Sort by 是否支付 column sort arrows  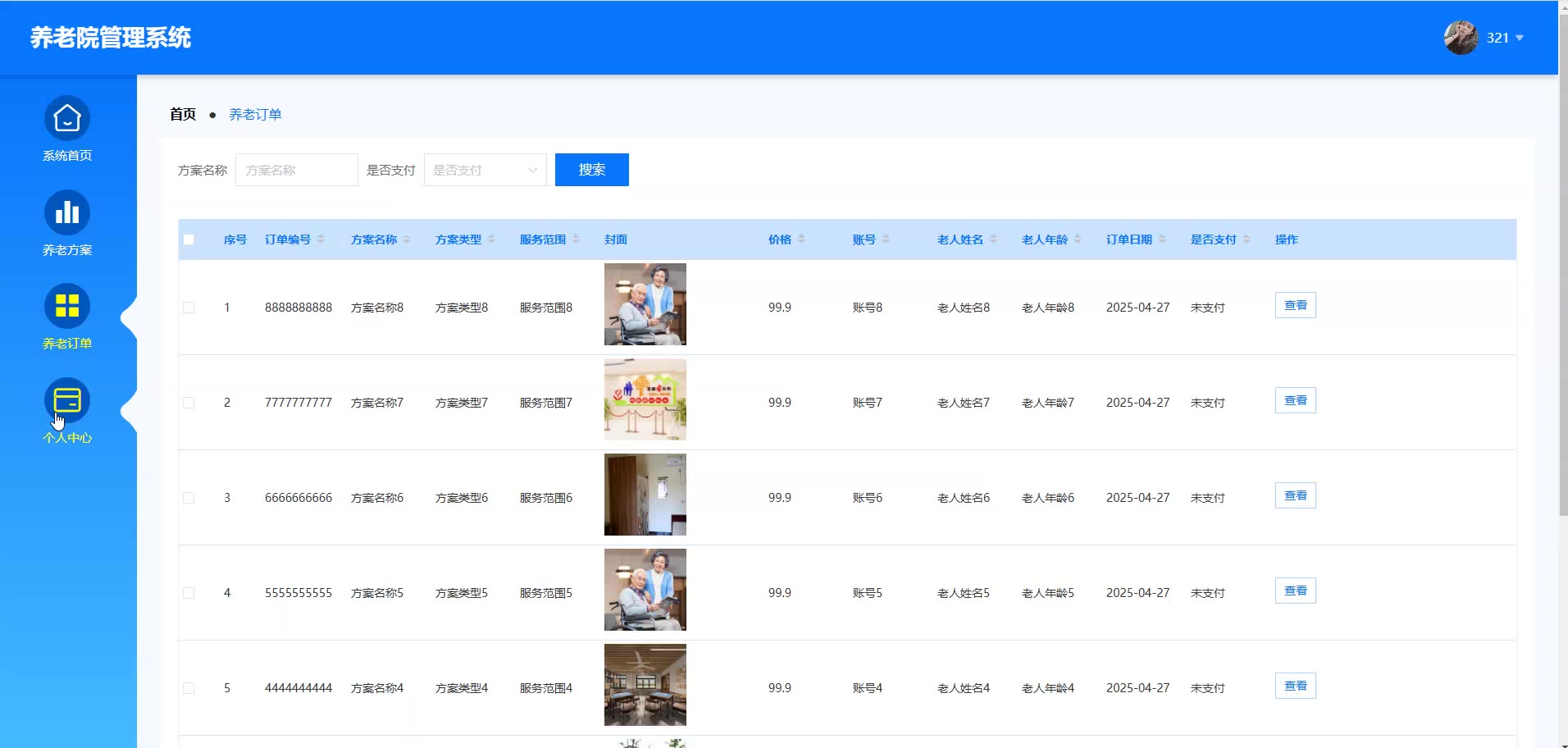pos(1247,239)
